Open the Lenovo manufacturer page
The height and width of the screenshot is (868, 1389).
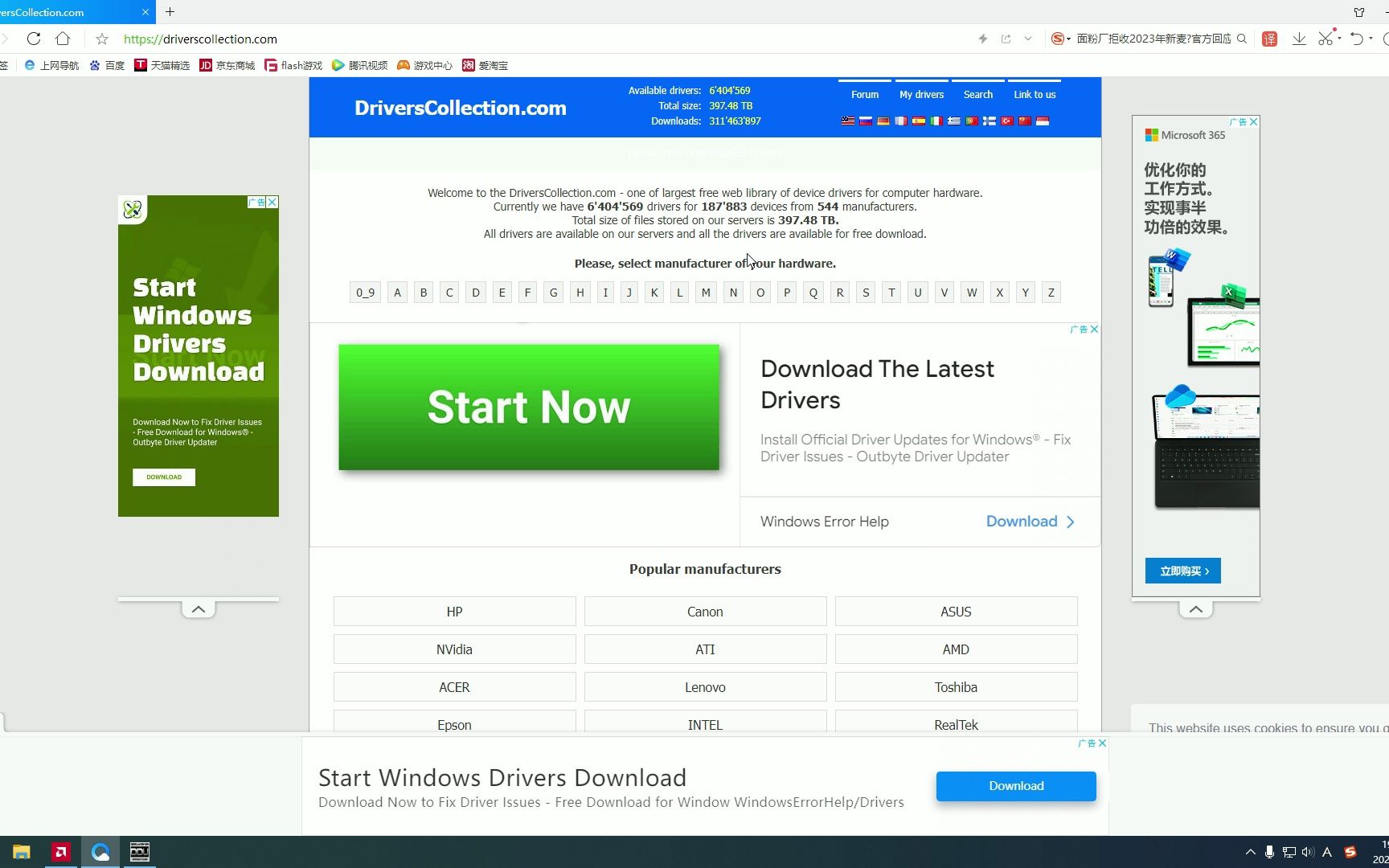[706, 687]
